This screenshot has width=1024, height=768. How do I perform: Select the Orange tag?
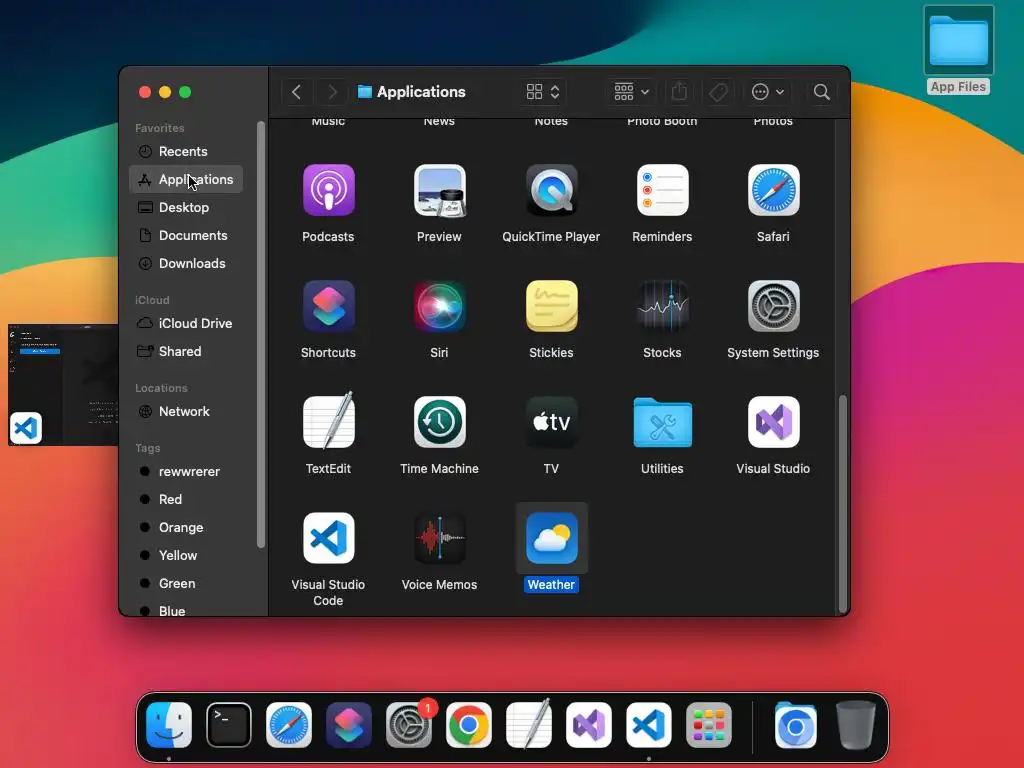click(x=186, y=528)
